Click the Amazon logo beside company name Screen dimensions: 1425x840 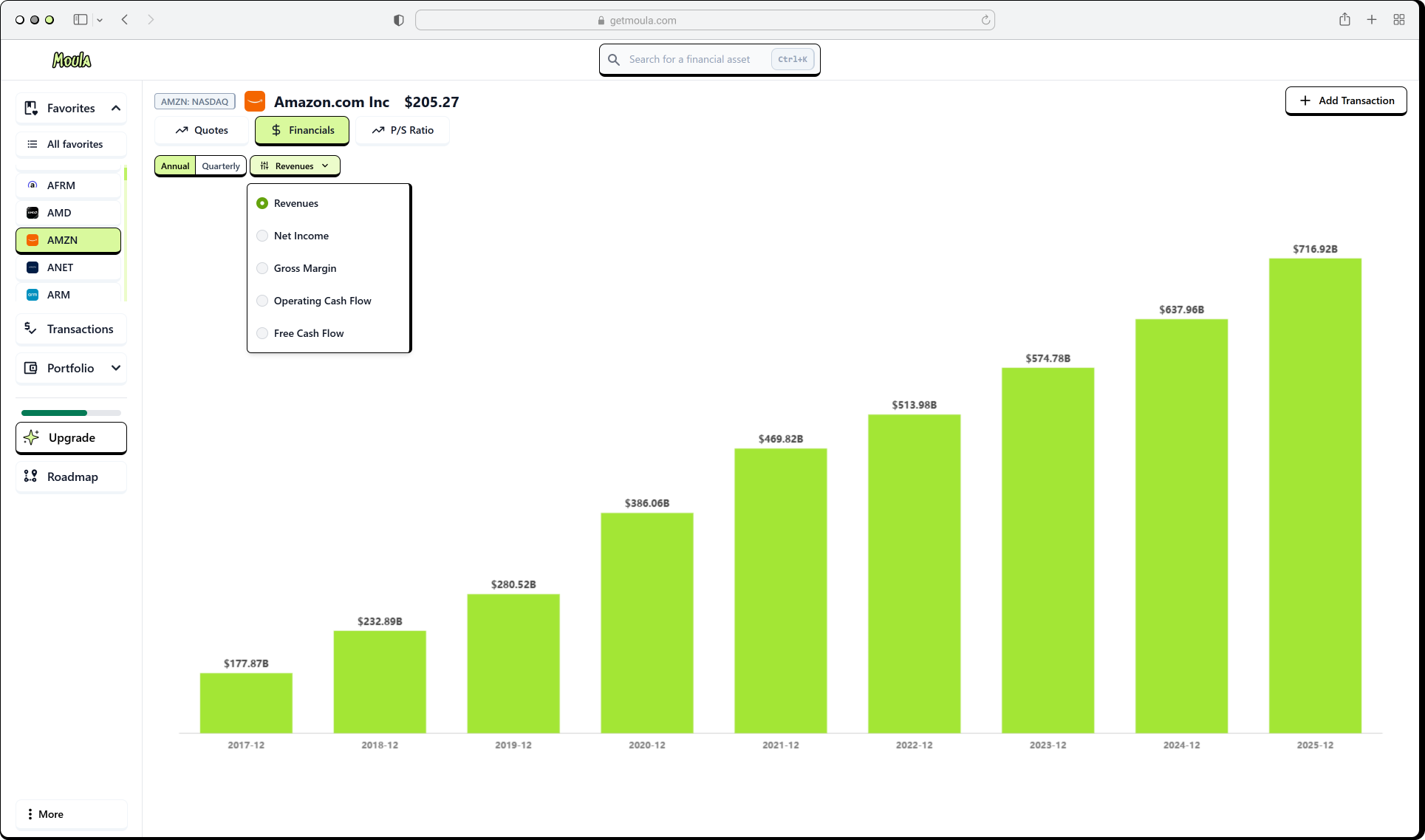click(x=255, y=101)
